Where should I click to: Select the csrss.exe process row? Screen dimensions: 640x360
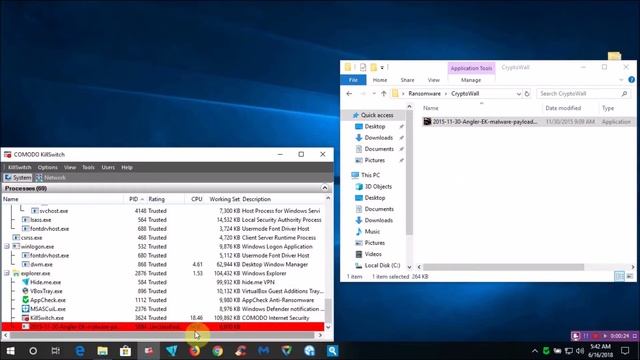pos(163,238)
